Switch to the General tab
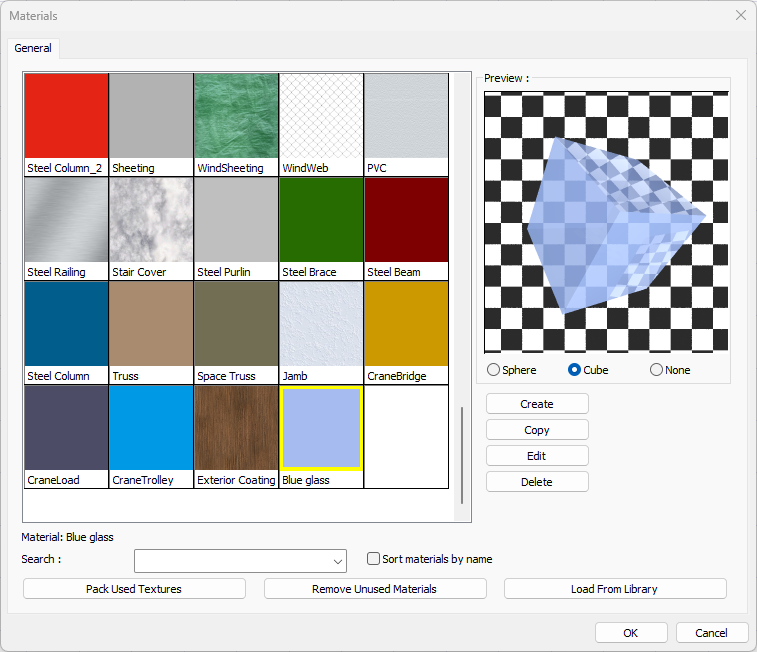The image size is (757, 652). coord(33,48)
